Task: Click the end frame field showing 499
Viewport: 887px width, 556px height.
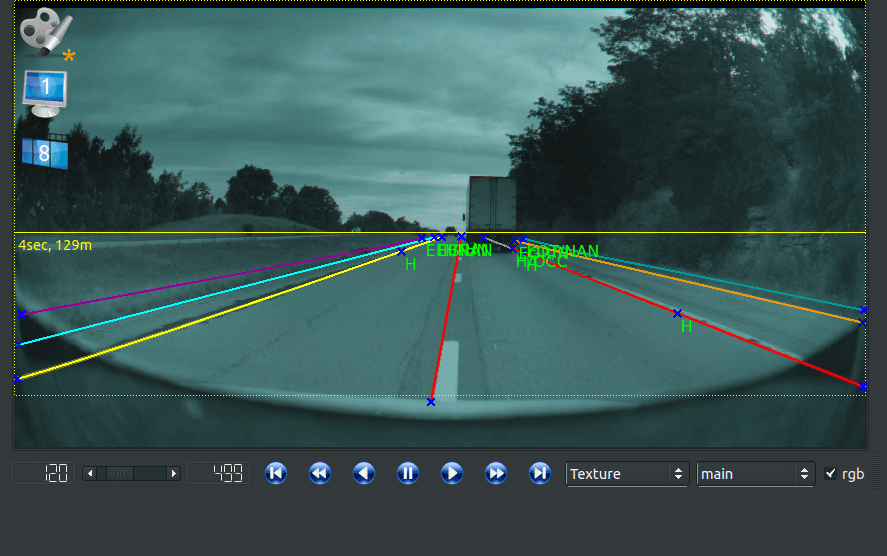Action: coord(217,473)
